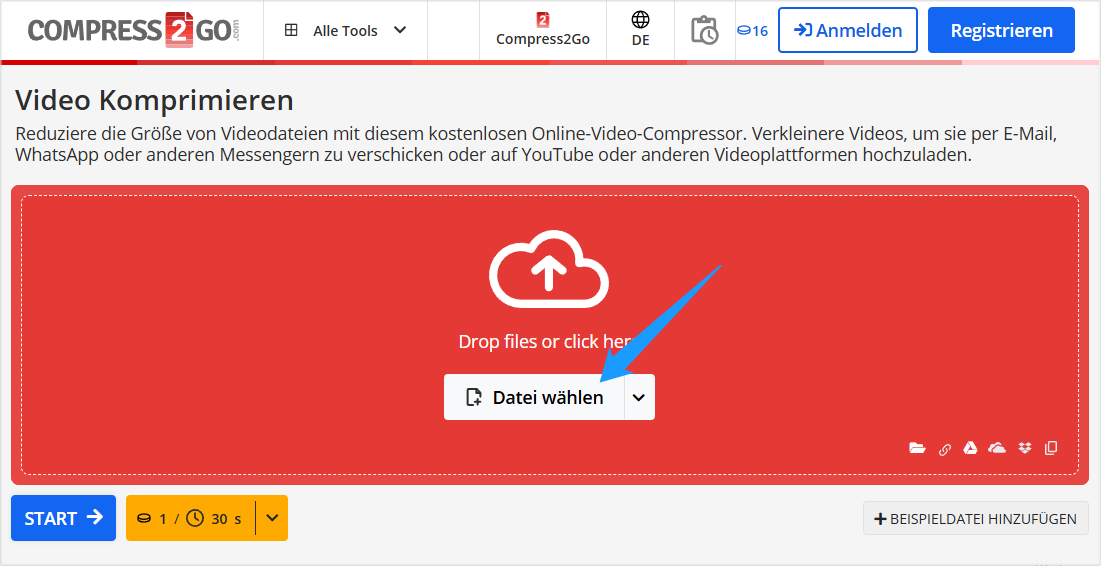Open the Compress2Go site switcher
Screen dimensions: 1101x566
(542, 30)
